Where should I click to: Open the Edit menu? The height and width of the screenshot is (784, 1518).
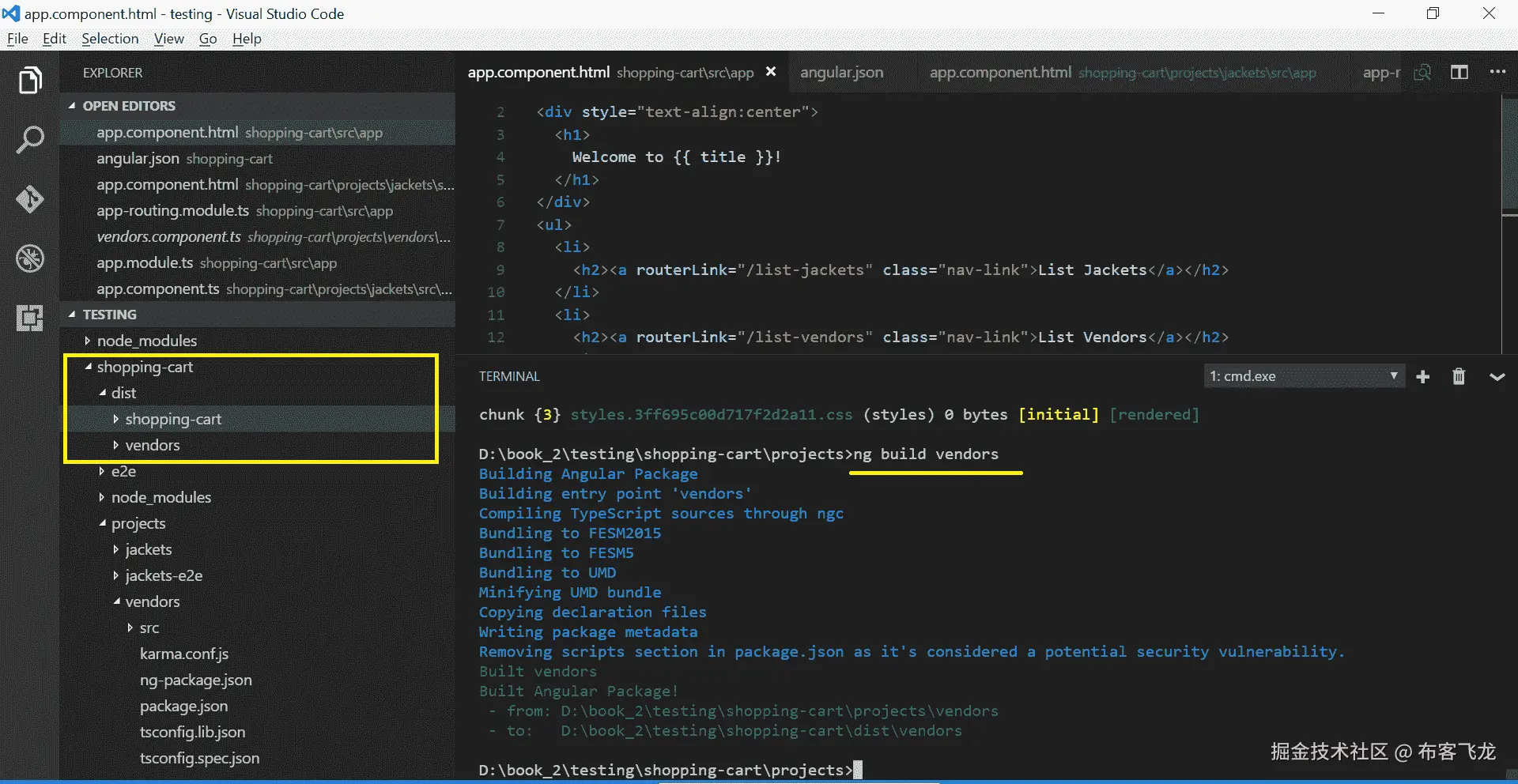click(x=55, y=39)
